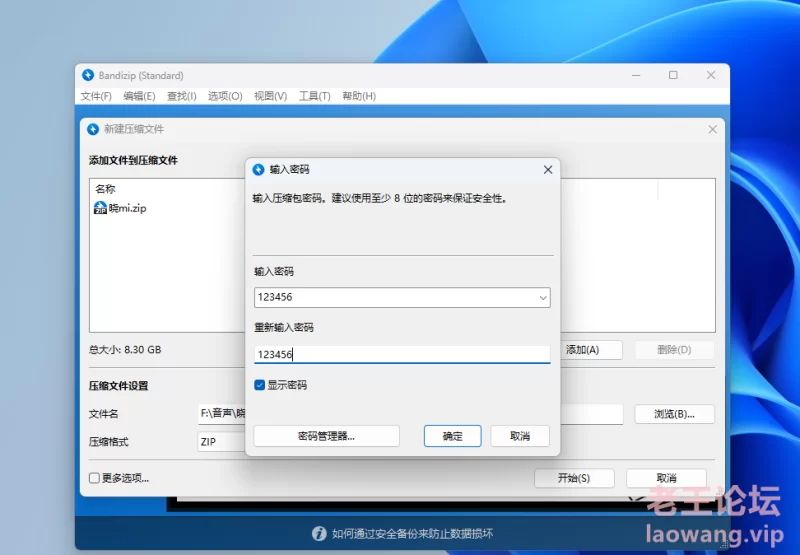This screenshot has width=800, height=555.
Task: Click the 开始(S) button
Action: [574, 478]
